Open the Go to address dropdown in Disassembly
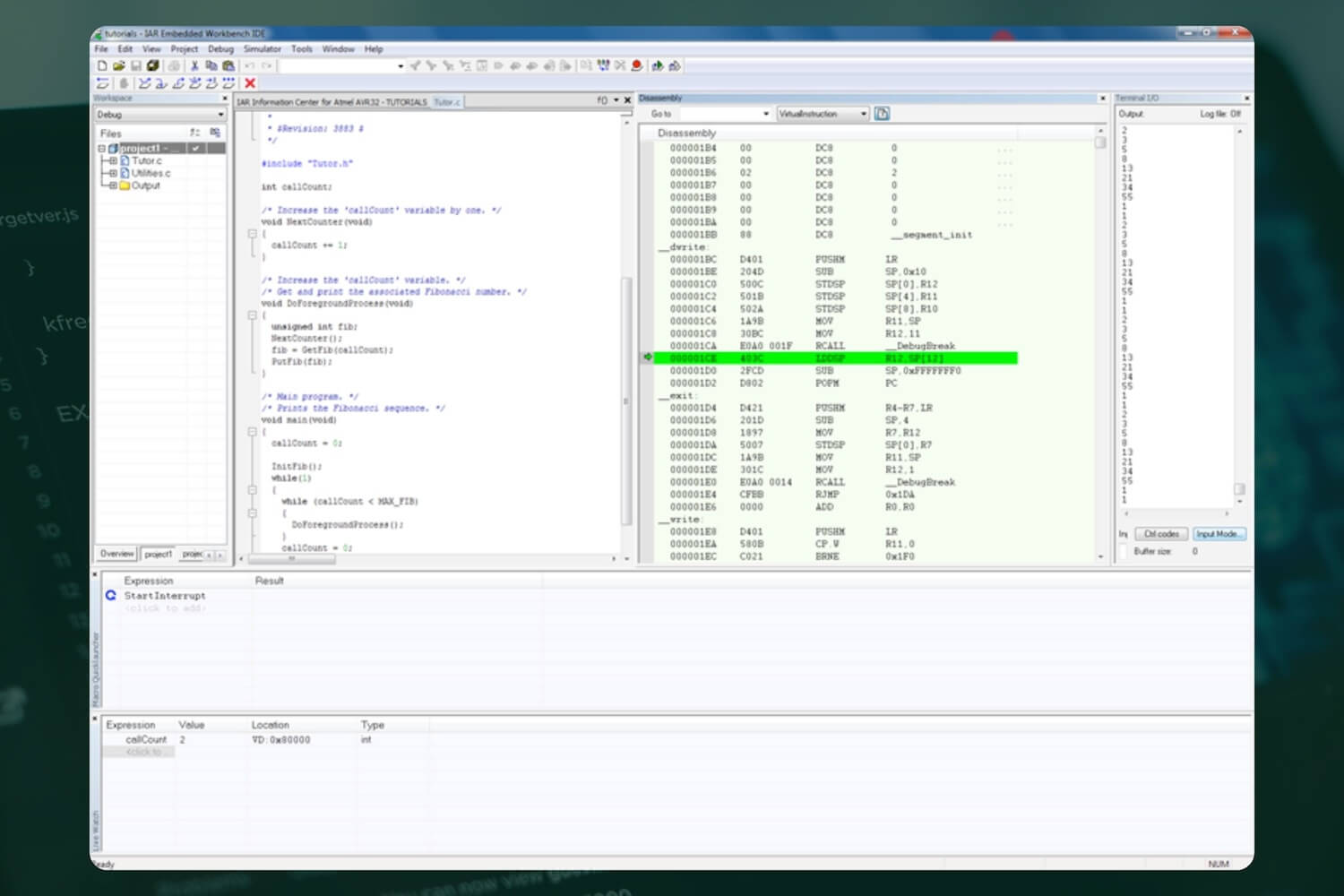The width and height of the screenshot is (1344, 896). click(x=766, y=114)
